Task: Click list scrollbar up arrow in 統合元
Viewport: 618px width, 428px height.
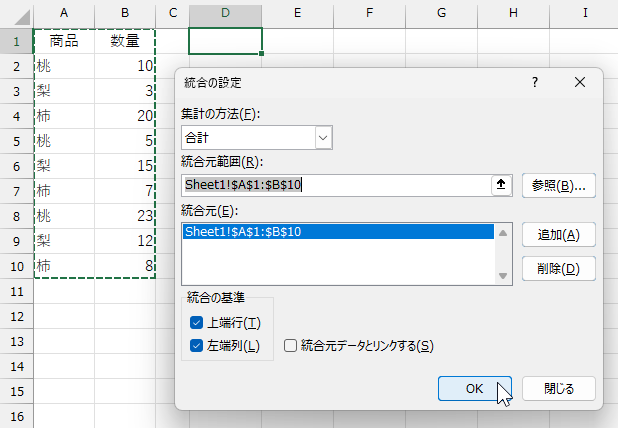Action: 503,233
